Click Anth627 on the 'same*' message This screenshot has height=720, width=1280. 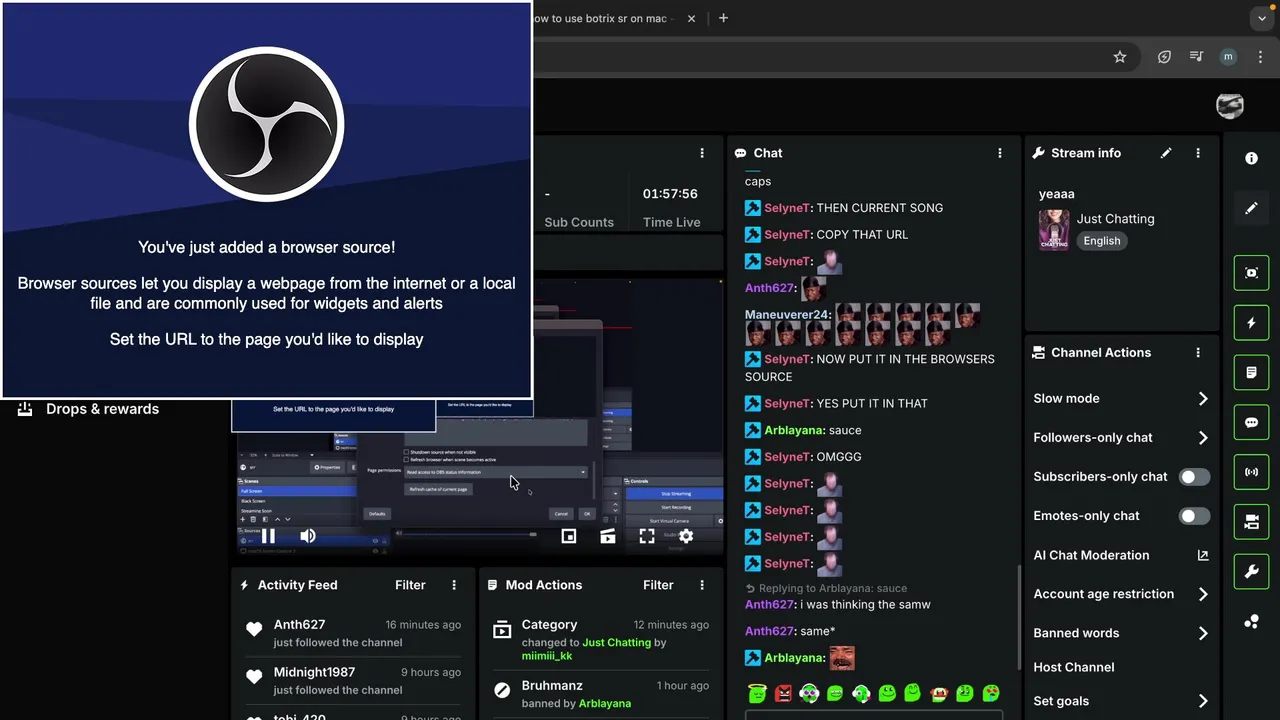[769, 631]
